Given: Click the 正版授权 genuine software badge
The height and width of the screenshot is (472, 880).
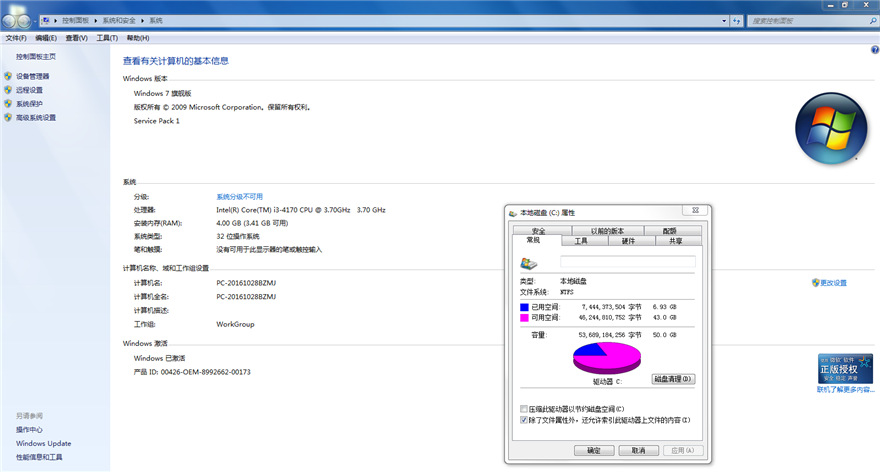Looking at the screenshot, I should click(x=837, y=369).
